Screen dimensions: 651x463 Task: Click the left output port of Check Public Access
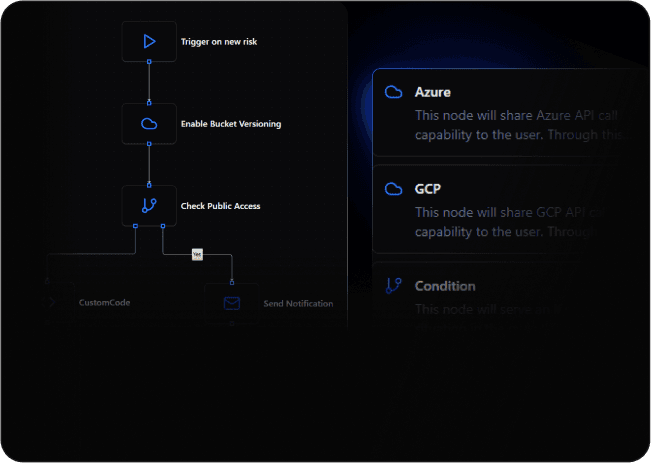click(x=135, y=226)
